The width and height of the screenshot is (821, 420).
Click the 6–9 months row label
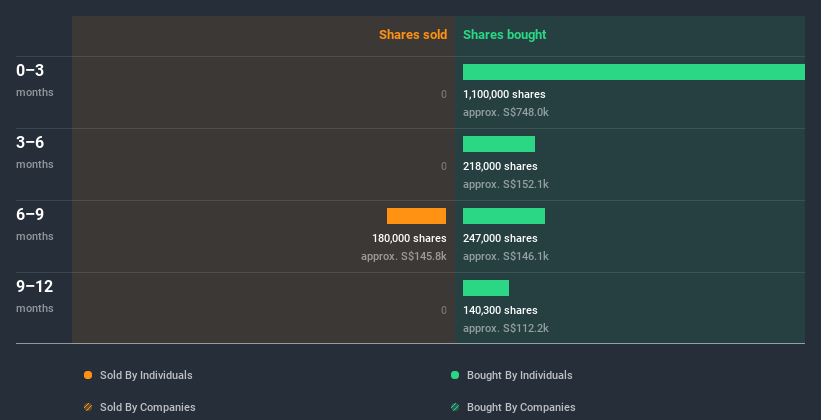coord(35,224)
